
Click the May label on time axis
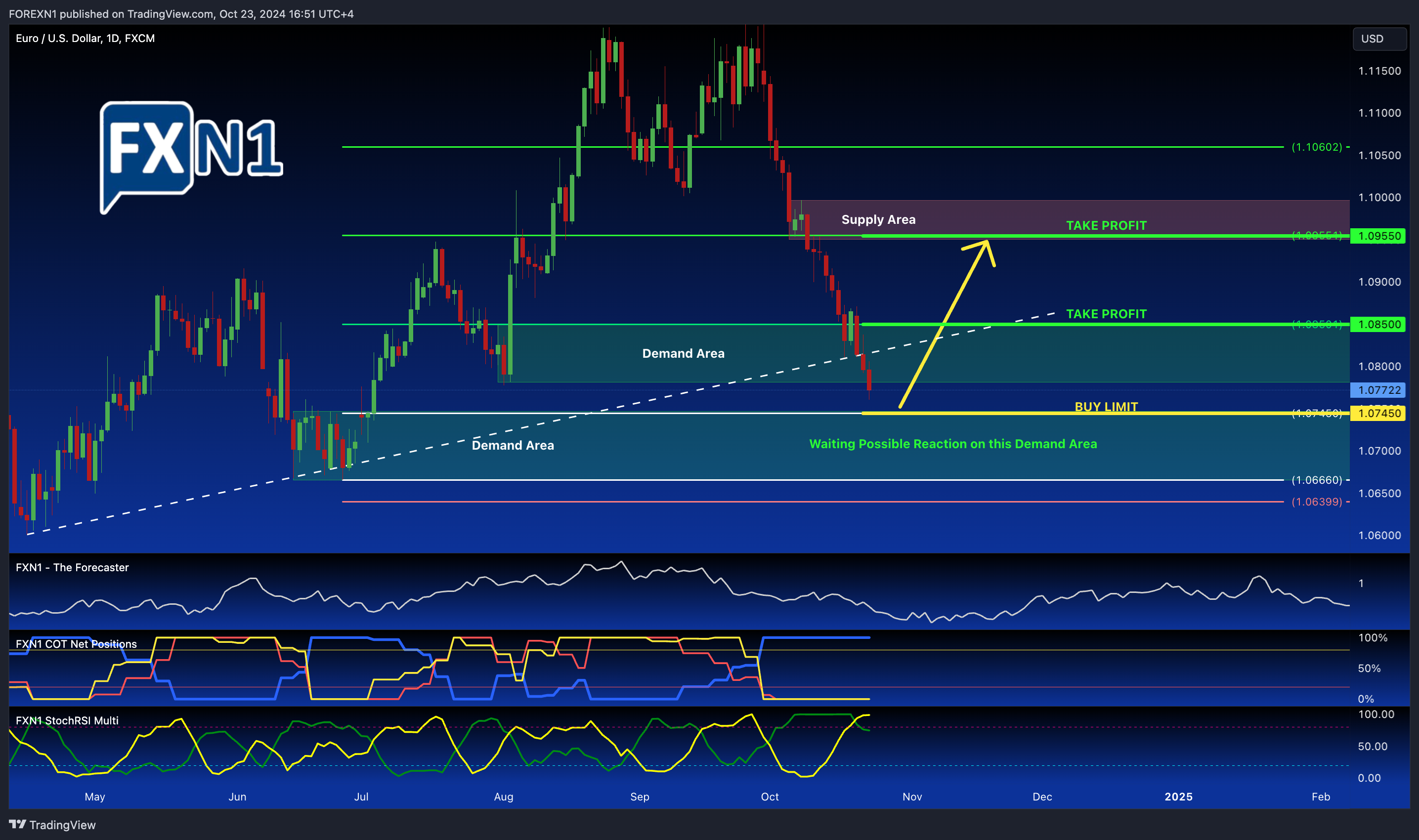point(94,797)
